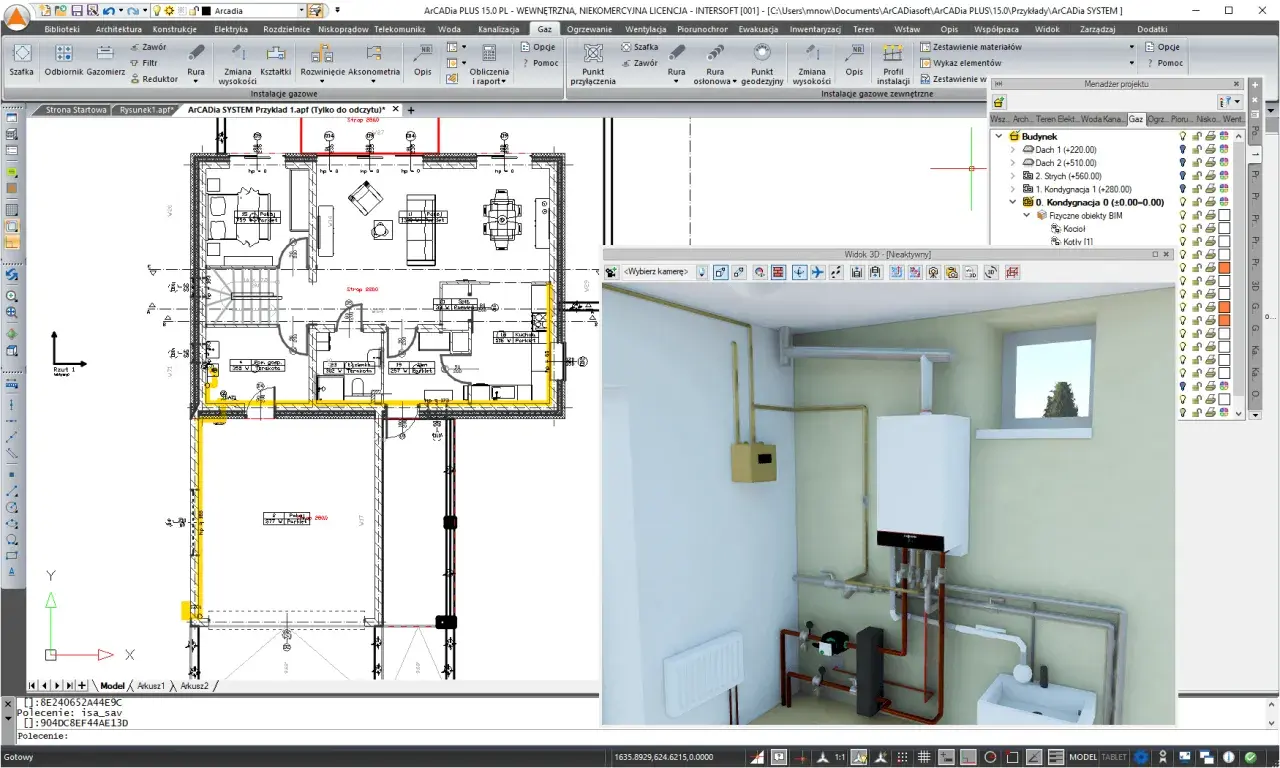Toggle lock icon on Budynek row
Image resolution: width=1280 pixels, height=768 pixels.
click(x=1196, y=136)
